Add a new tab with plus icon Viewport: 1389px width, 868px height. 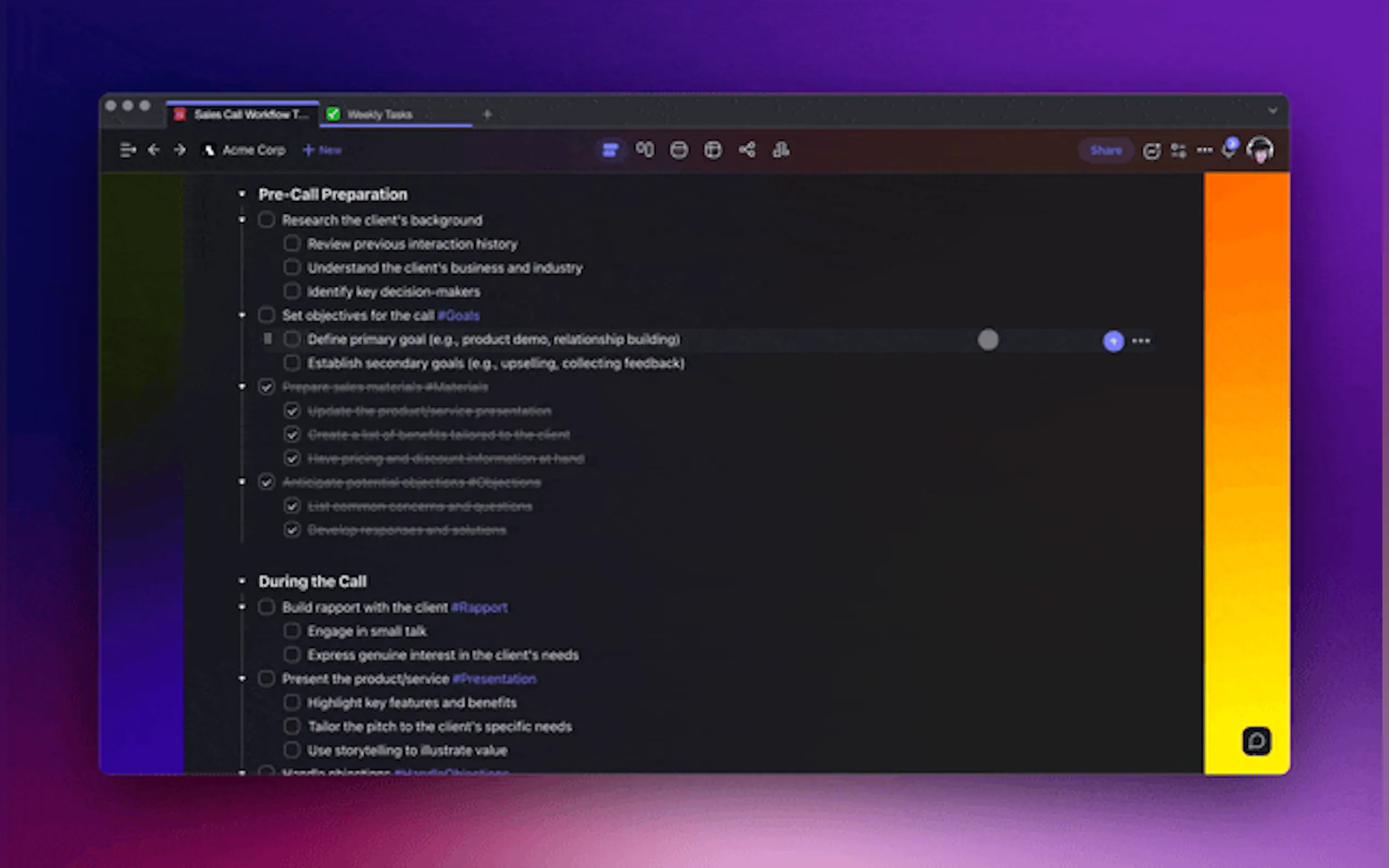pos(487,114)
